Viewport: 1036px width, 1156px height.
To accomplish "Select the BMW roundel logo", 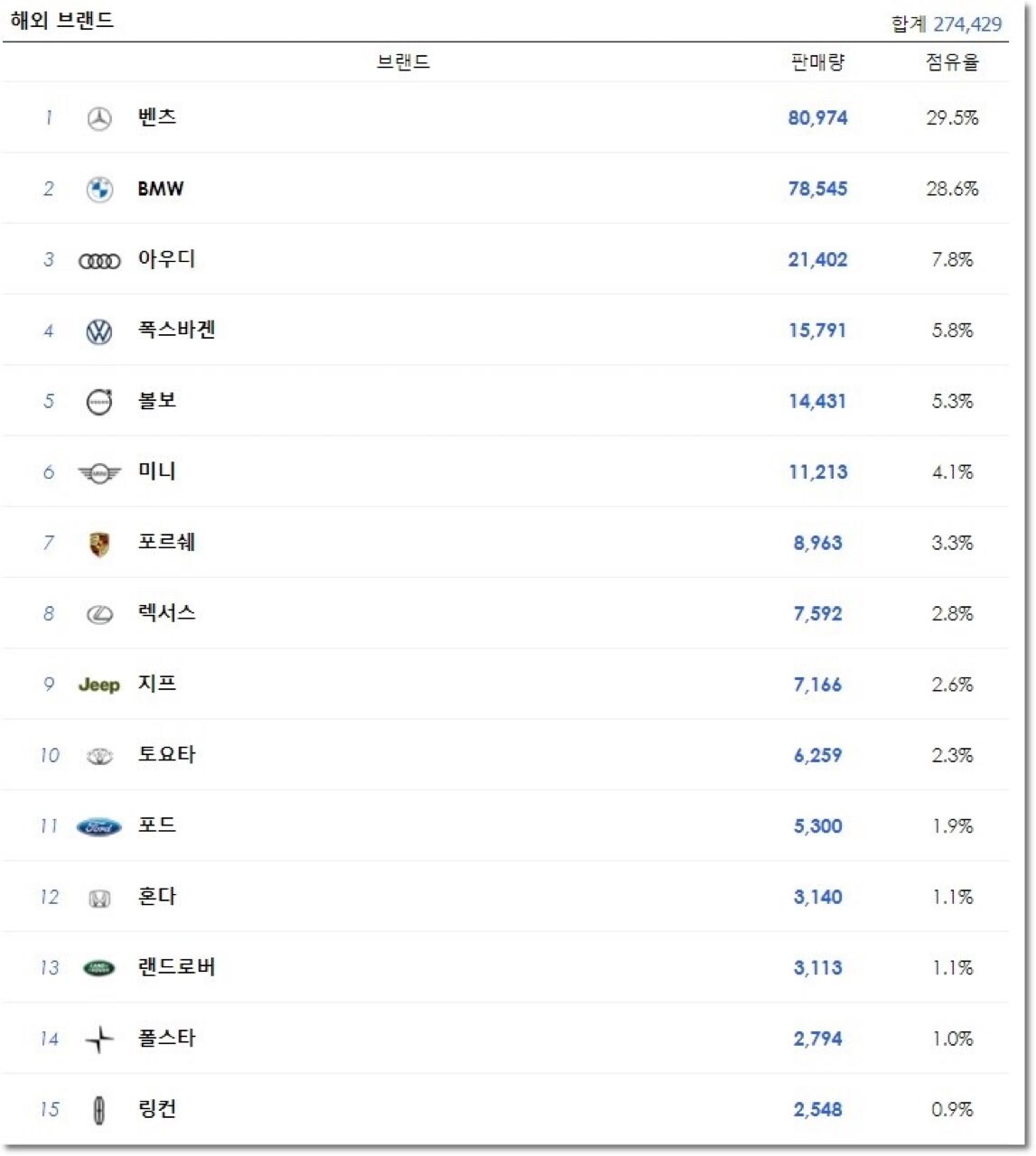I will [99, 189].
